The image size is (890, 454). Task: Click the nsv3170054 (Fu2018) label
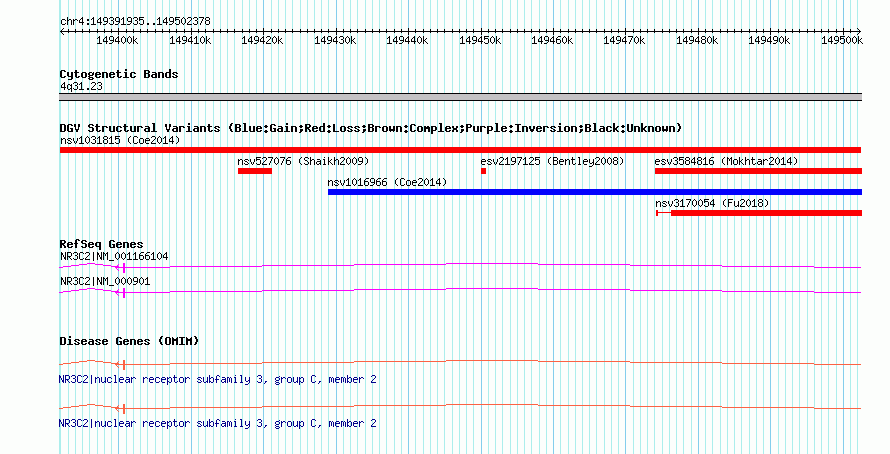click(712, 203)
